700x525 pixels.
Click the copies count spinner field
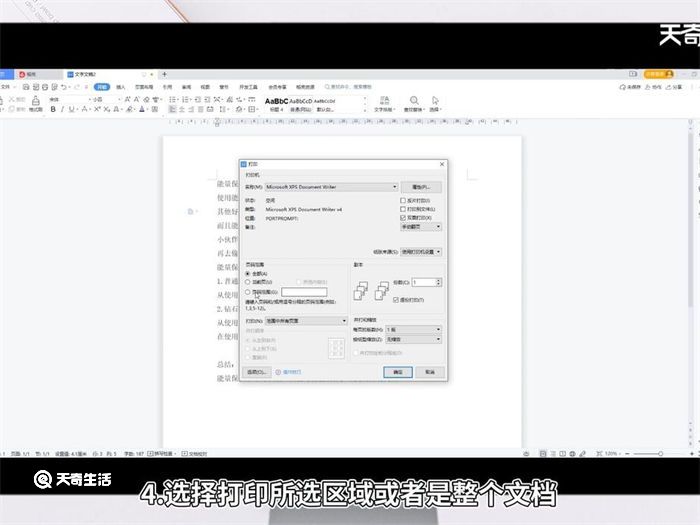[427, 282]
